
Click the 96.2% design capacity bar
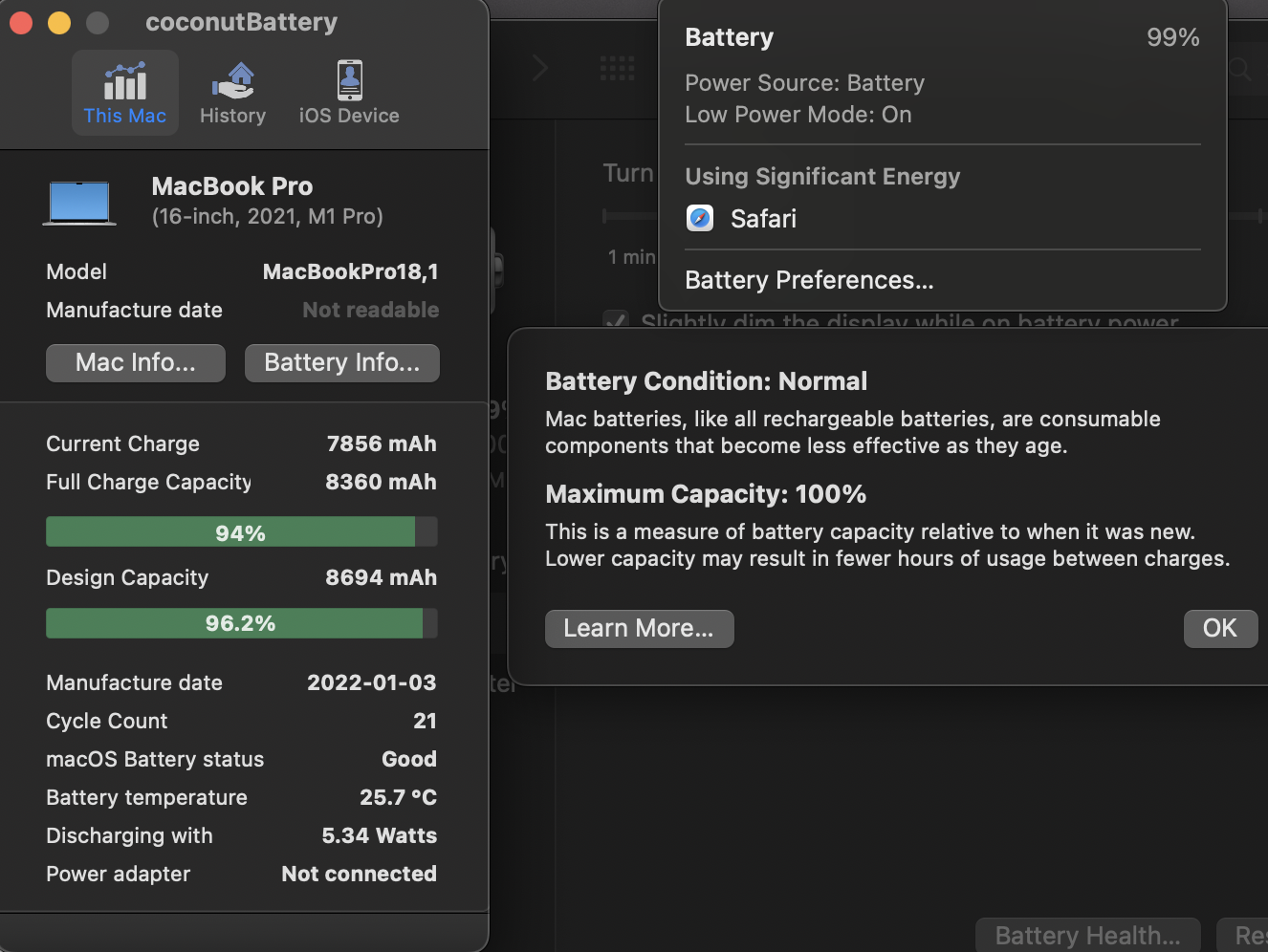(x=242, y=623)
